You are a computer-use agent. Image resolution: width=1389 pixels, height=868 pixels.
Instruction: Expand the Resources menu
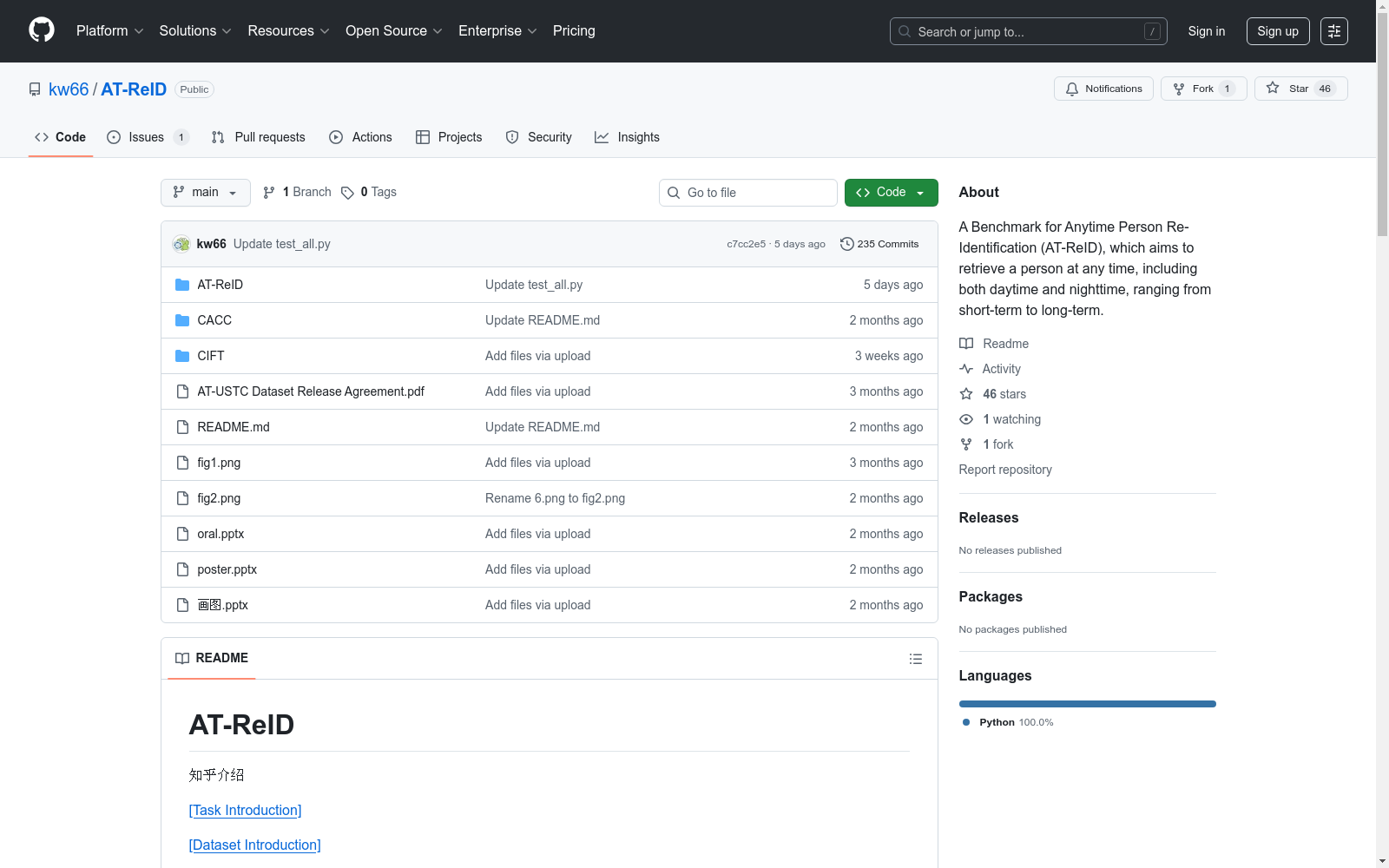coord(289,30)
